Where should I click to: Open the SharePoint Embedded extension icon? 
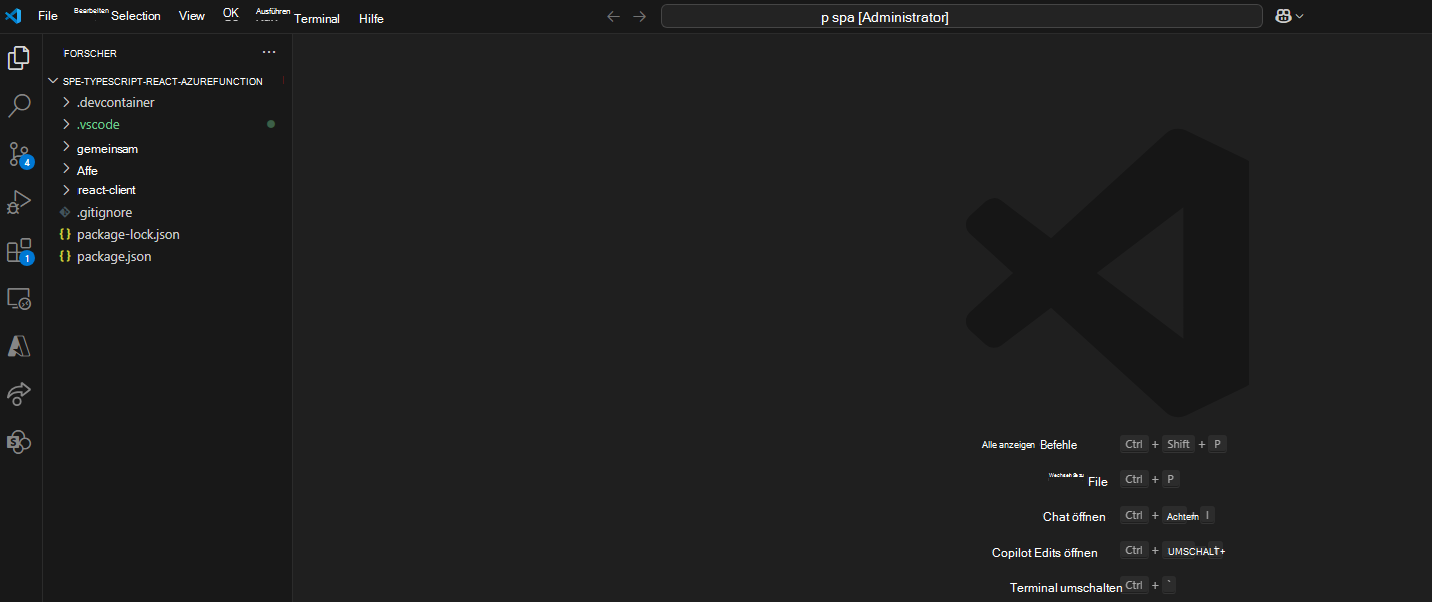tap(19, 442)
